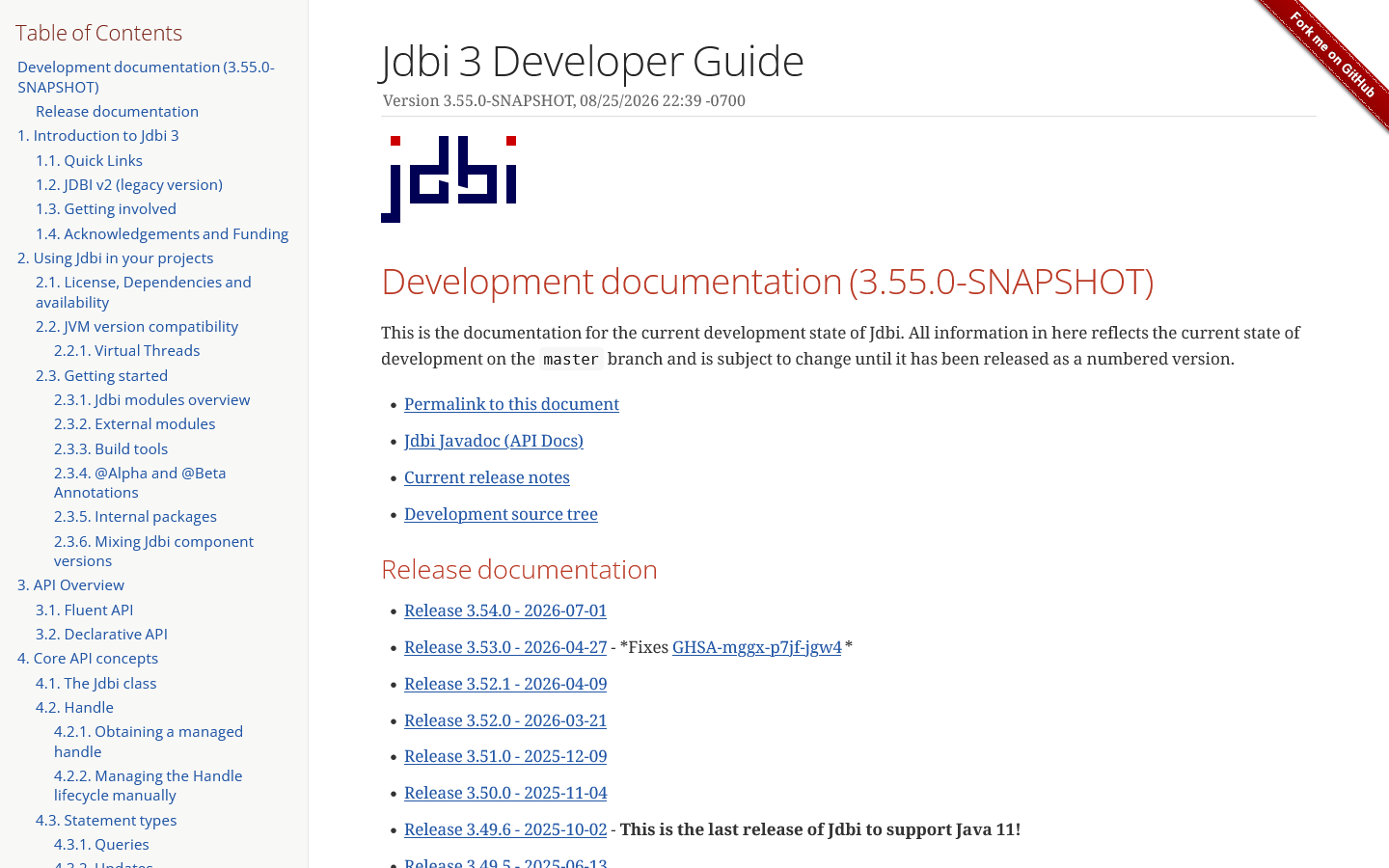
Task: Click the Jdbi 3 Developer Guide title
Action: tap(592, 61)
